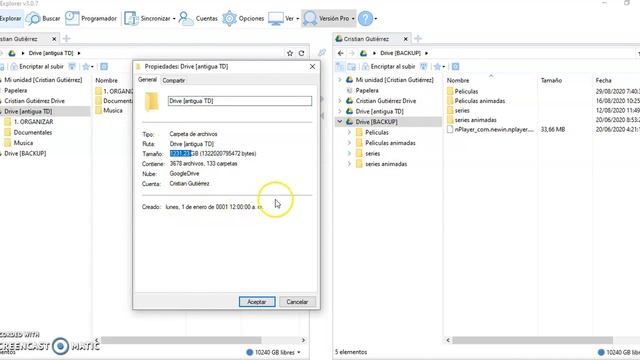Open the Buscar search tool

43,18
